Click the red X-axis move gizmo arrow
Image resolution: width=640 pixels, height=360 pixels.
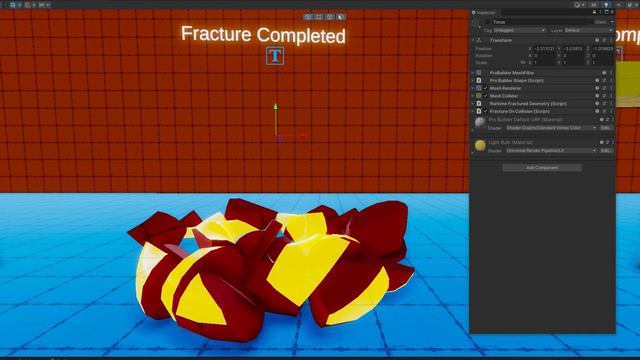(x=302, y=134)
